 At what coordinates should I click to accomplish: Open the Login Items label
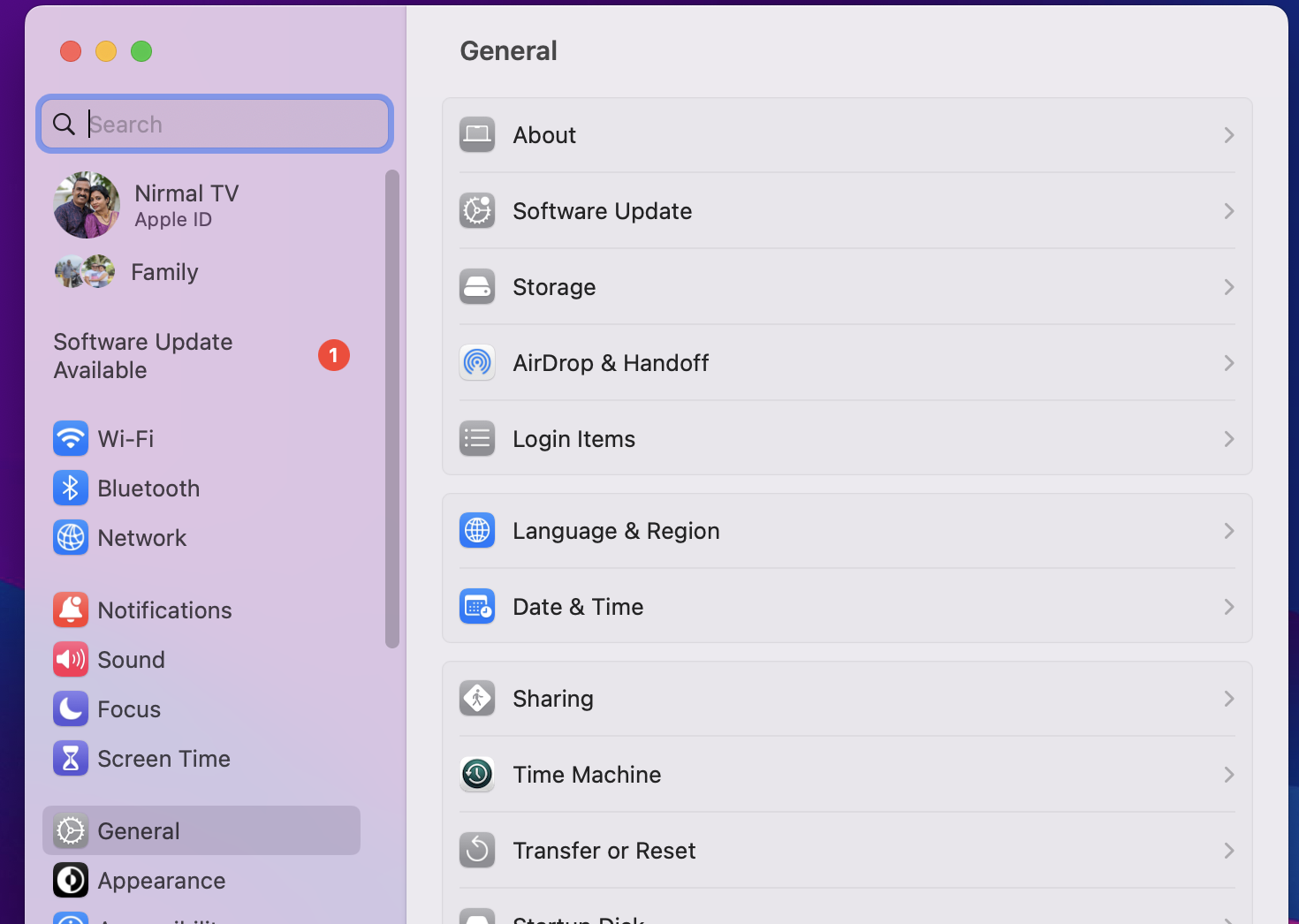(x=574, y=439)
